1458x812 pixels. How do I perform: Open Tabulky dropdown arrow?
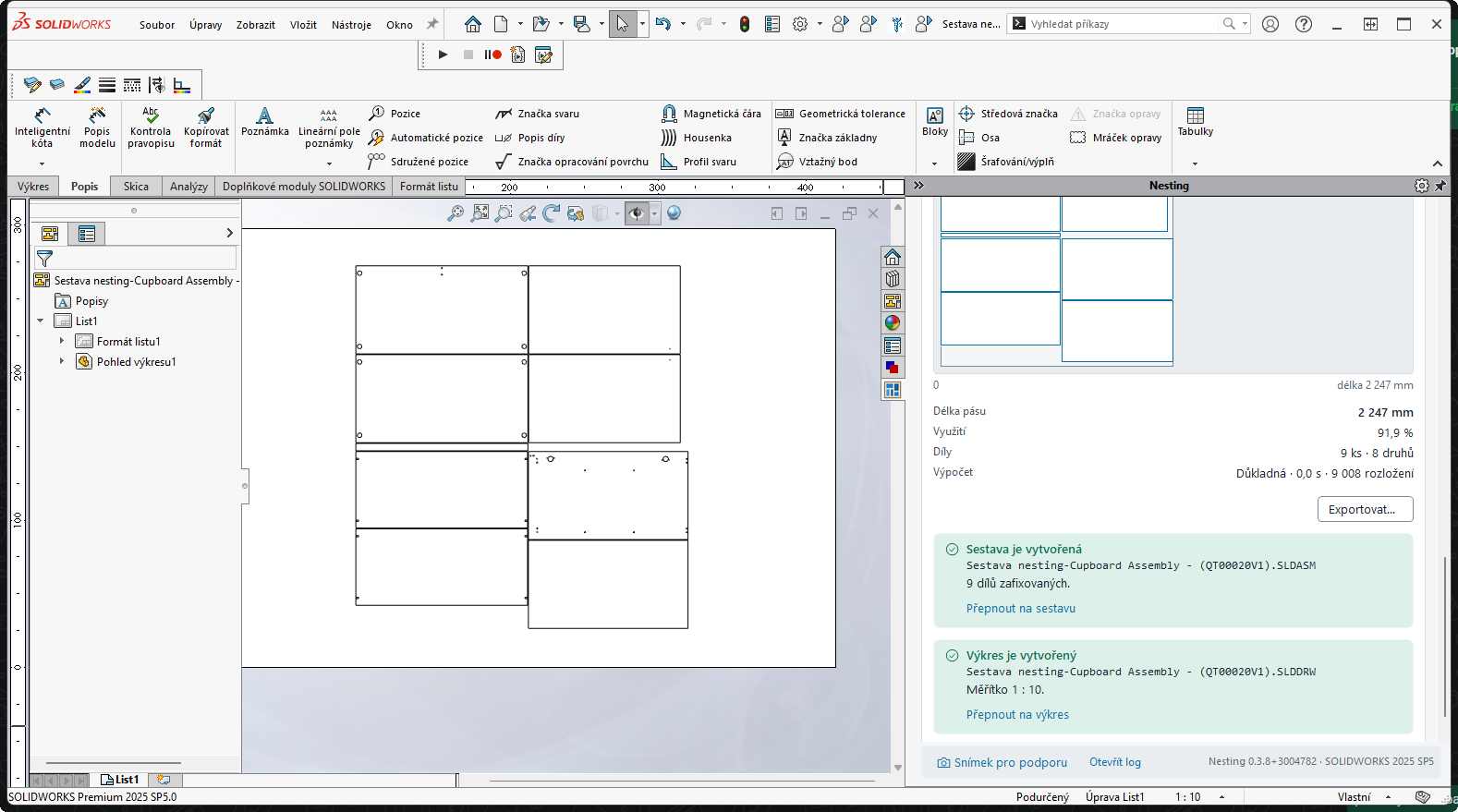(1196, 164)
